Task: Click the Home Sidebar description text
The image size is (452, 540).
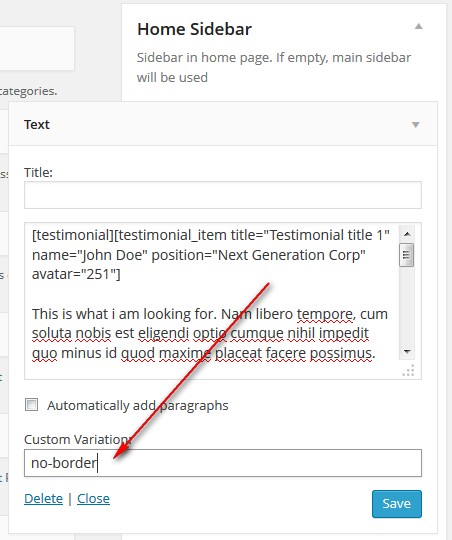Action: click(274, 67)
